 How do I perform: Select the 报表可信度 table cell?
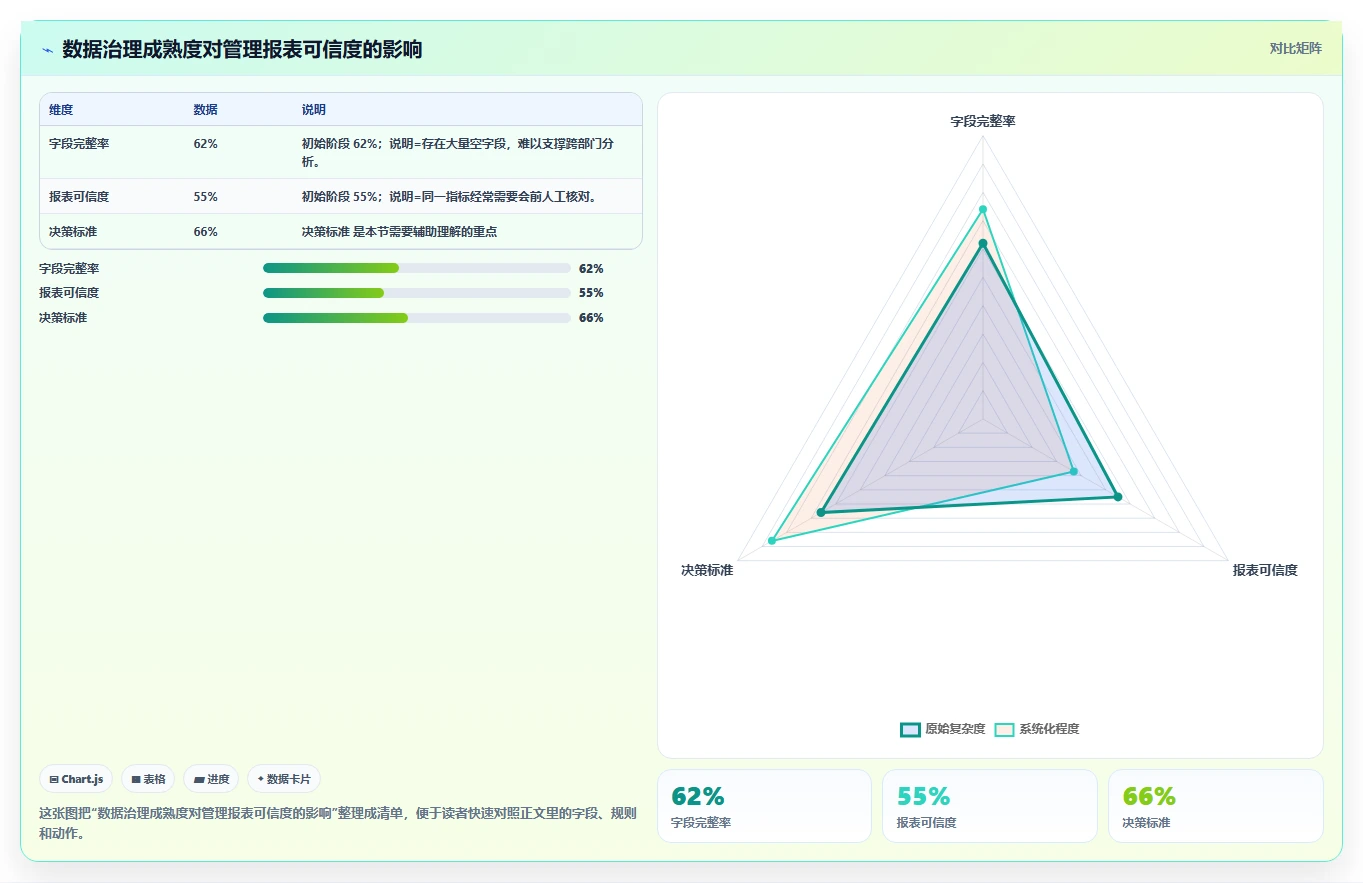[x=79, y=196]
